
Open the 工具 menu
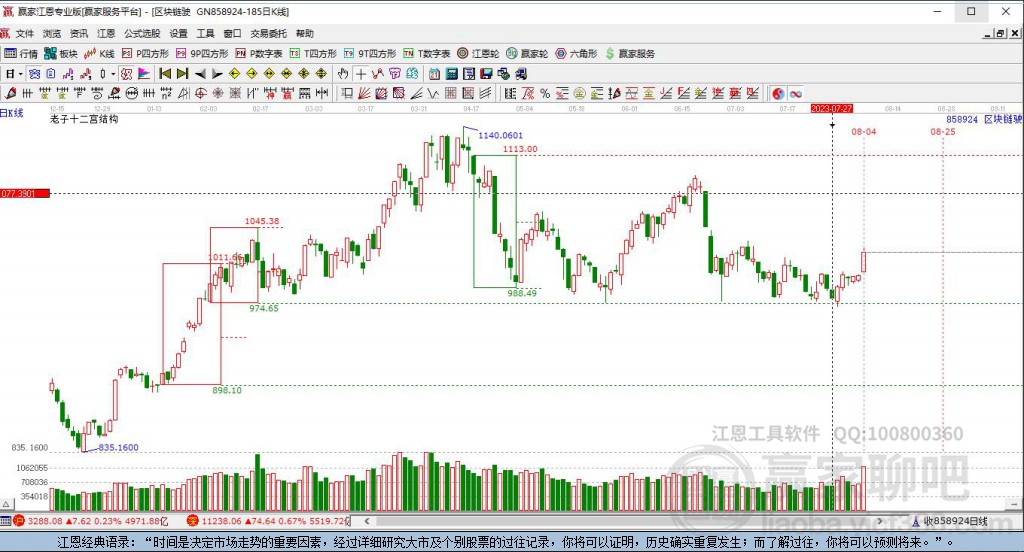coord(205,33)
